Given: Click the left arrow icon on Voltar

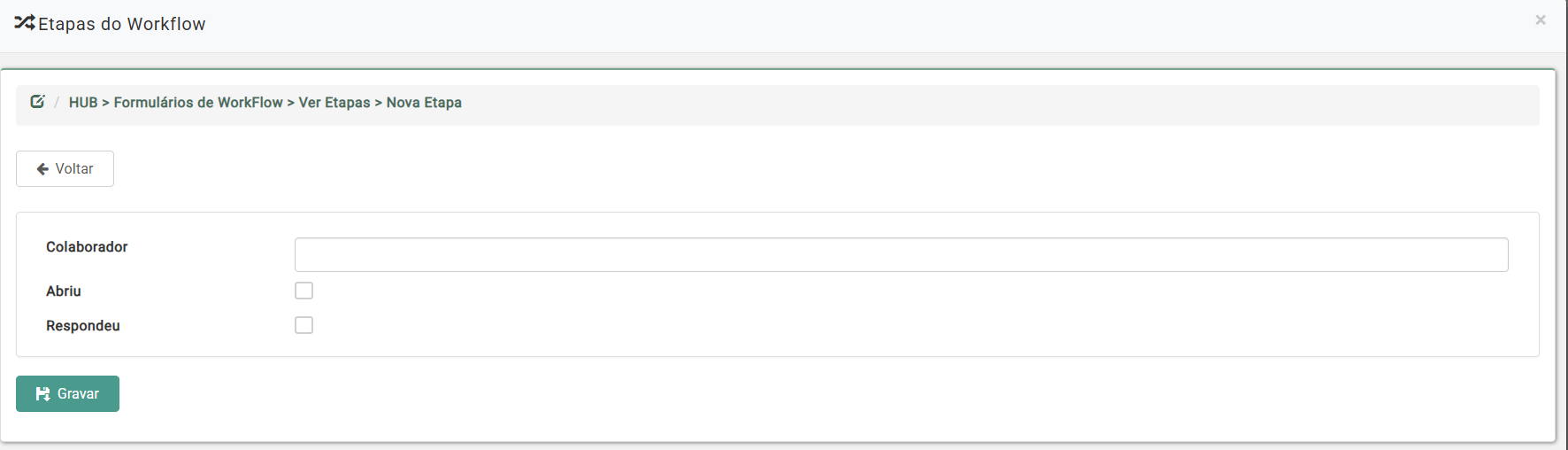Looking at the screenshot, I should click(x=42, y=169).
